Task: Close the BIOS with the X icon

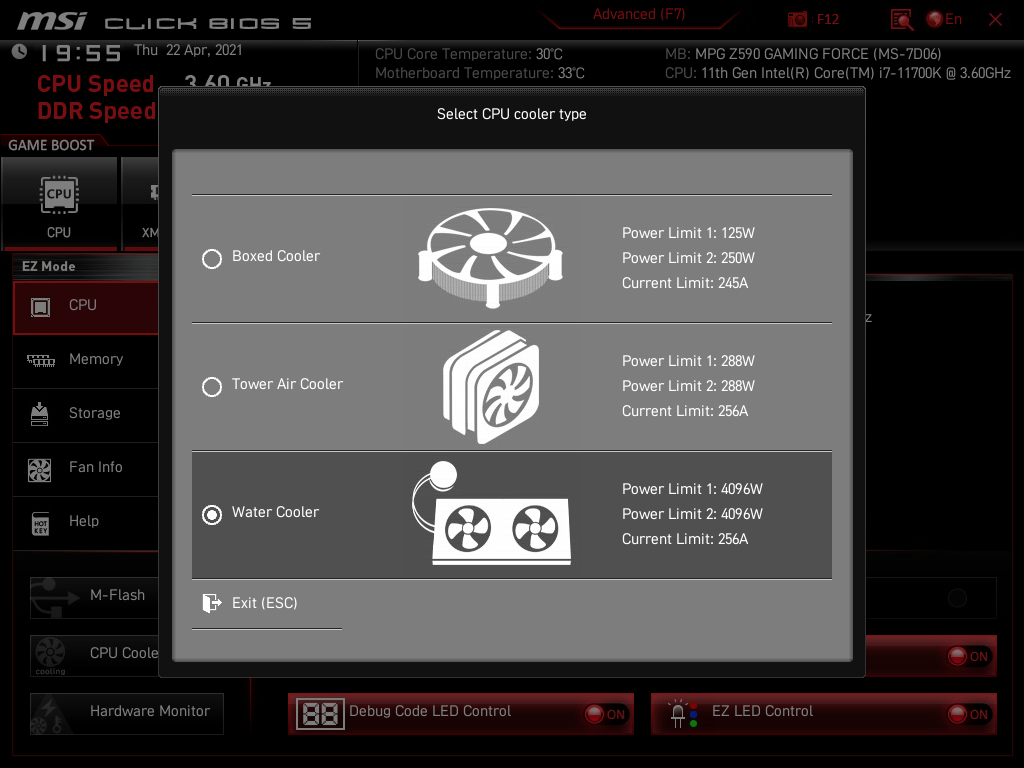Action: 995,20
